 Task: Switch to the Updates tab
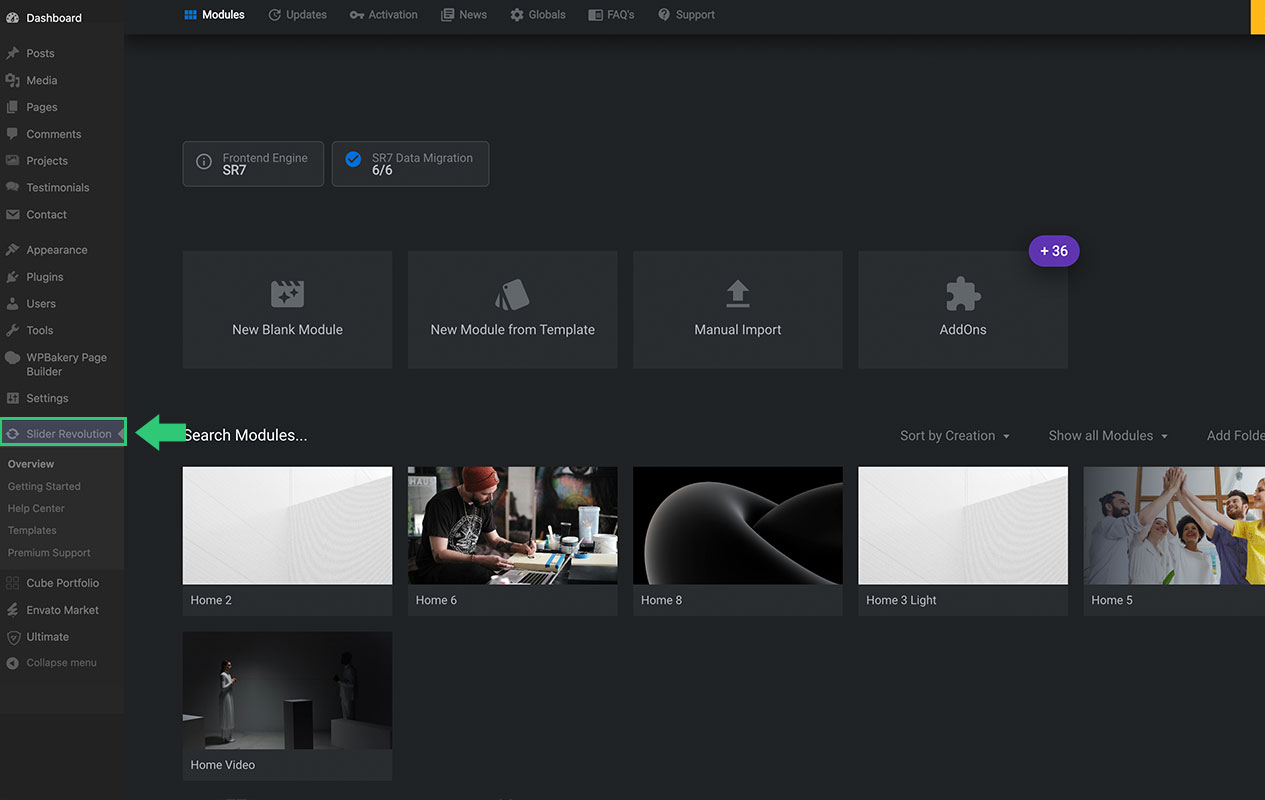297,15
